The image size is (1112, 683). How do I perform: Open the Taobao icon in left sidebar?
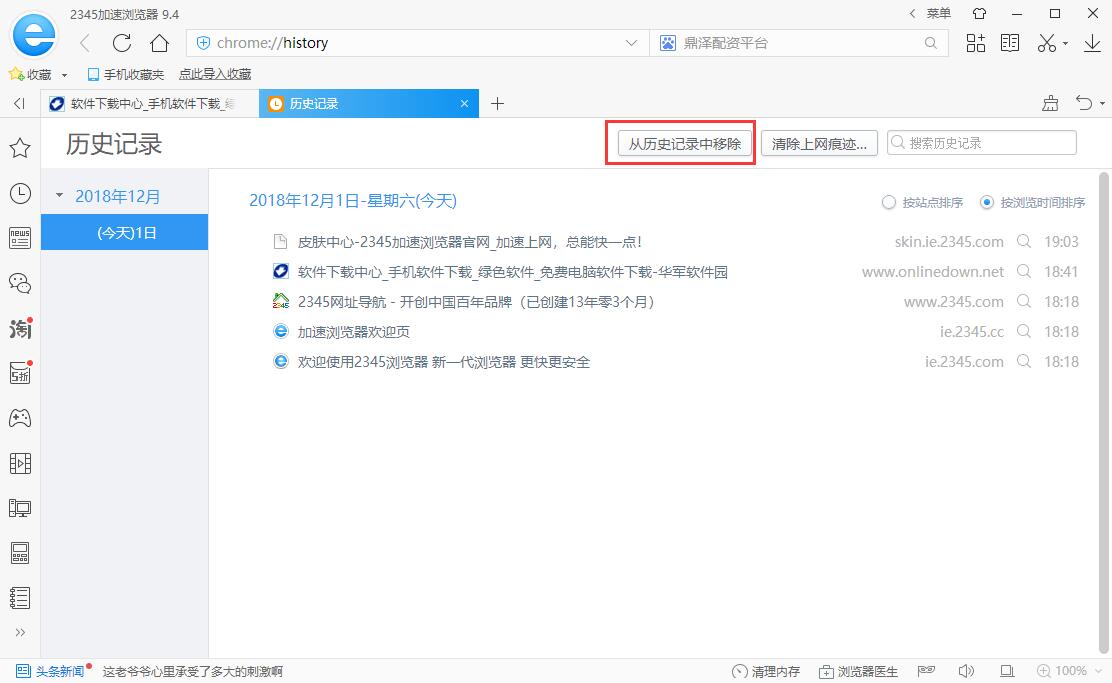(20, 328)
